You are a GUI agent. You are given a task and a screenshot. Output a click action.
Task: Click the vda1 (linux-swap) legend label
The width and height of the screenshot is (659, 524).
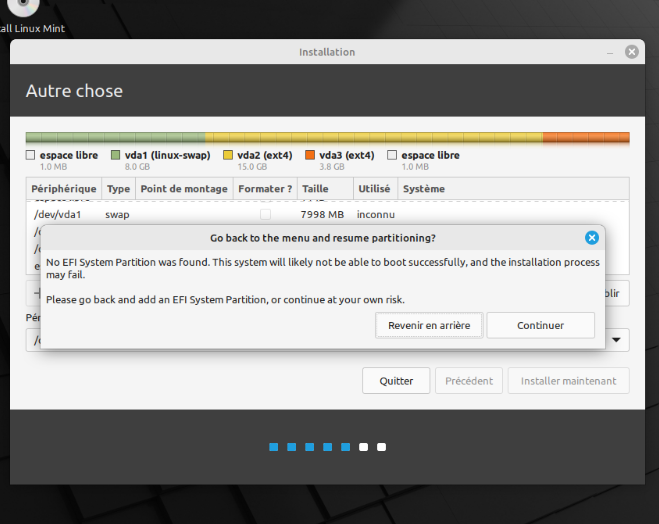coord(167,155)
